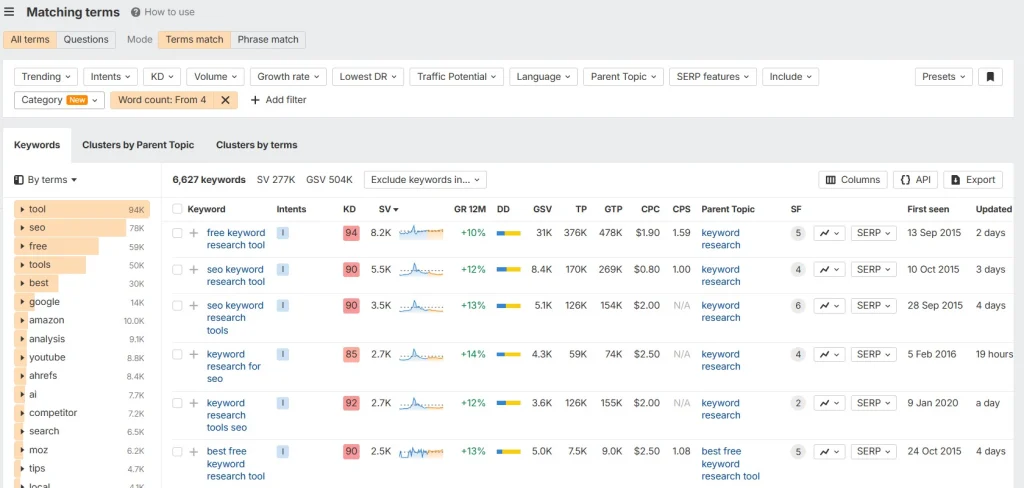Open the SERP features dropdown
The width and height of the screenshot is (1024, 488).
coord(713,76)
